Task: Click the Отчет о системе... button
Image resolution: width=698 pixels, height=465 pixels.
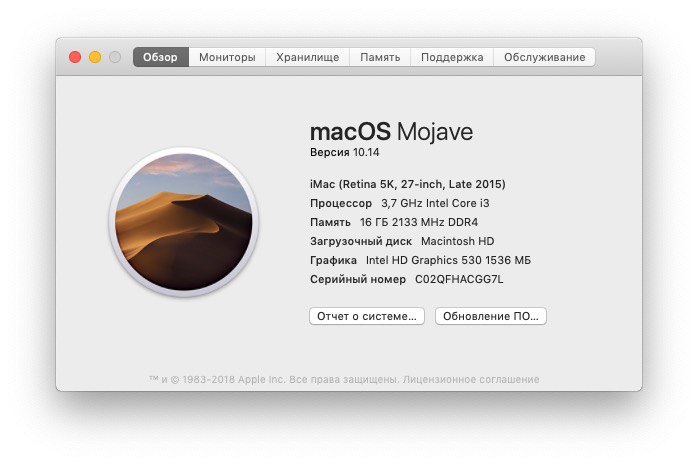Action: pyautogui.click(x=367, y=316)
